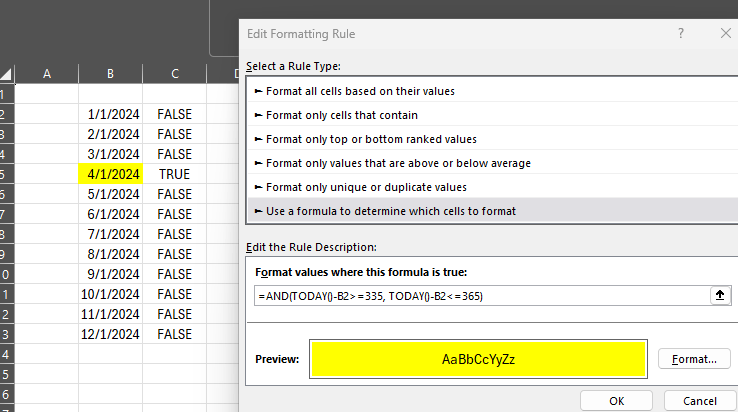Select the highlighted cell 4/1/2024

click(111, 174)
